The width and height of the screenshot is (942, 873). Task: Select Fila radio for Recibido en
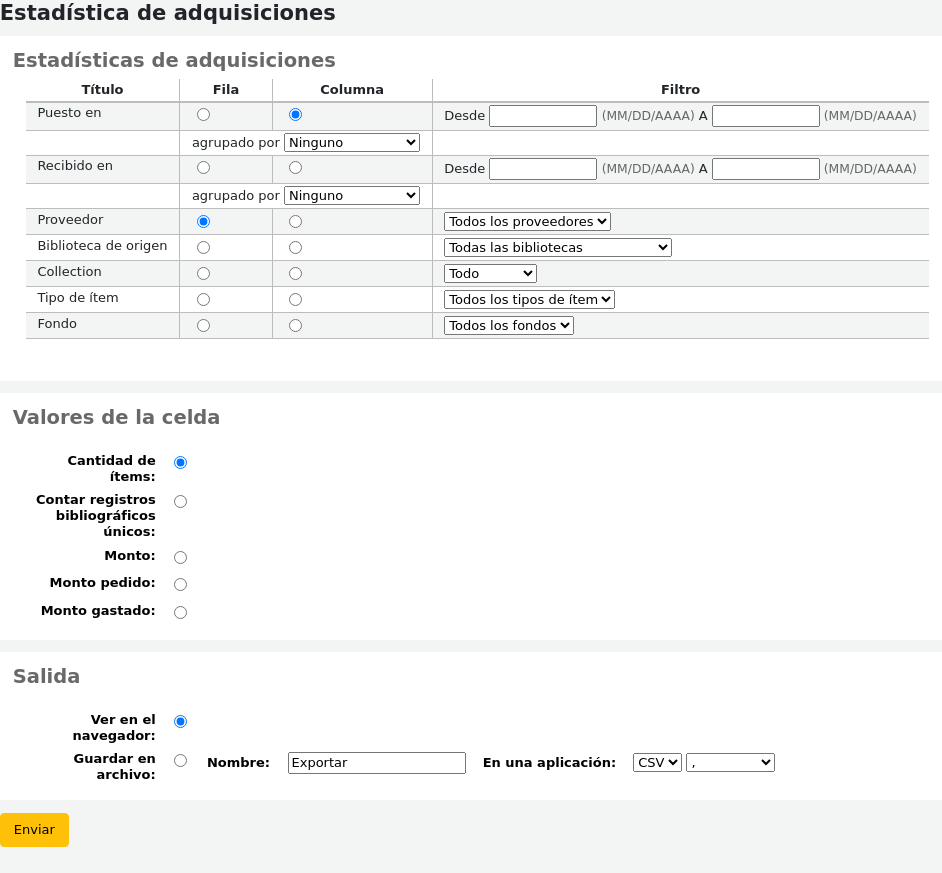pos(204,168)
